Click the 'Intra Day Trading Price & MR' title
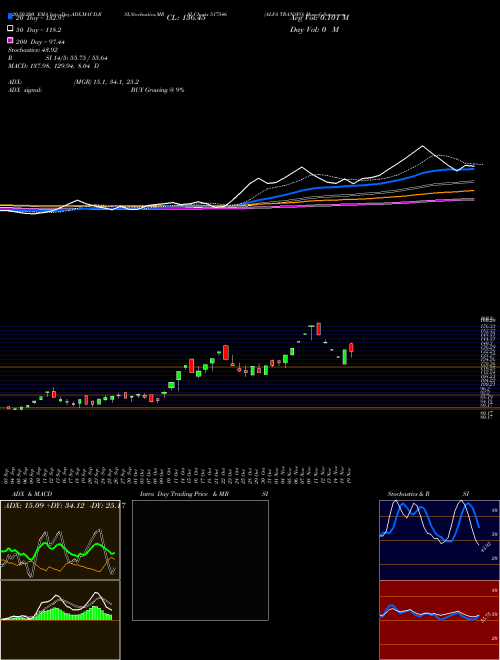The height and width of the screenshot is (660, 500). (x=184, y=494)
